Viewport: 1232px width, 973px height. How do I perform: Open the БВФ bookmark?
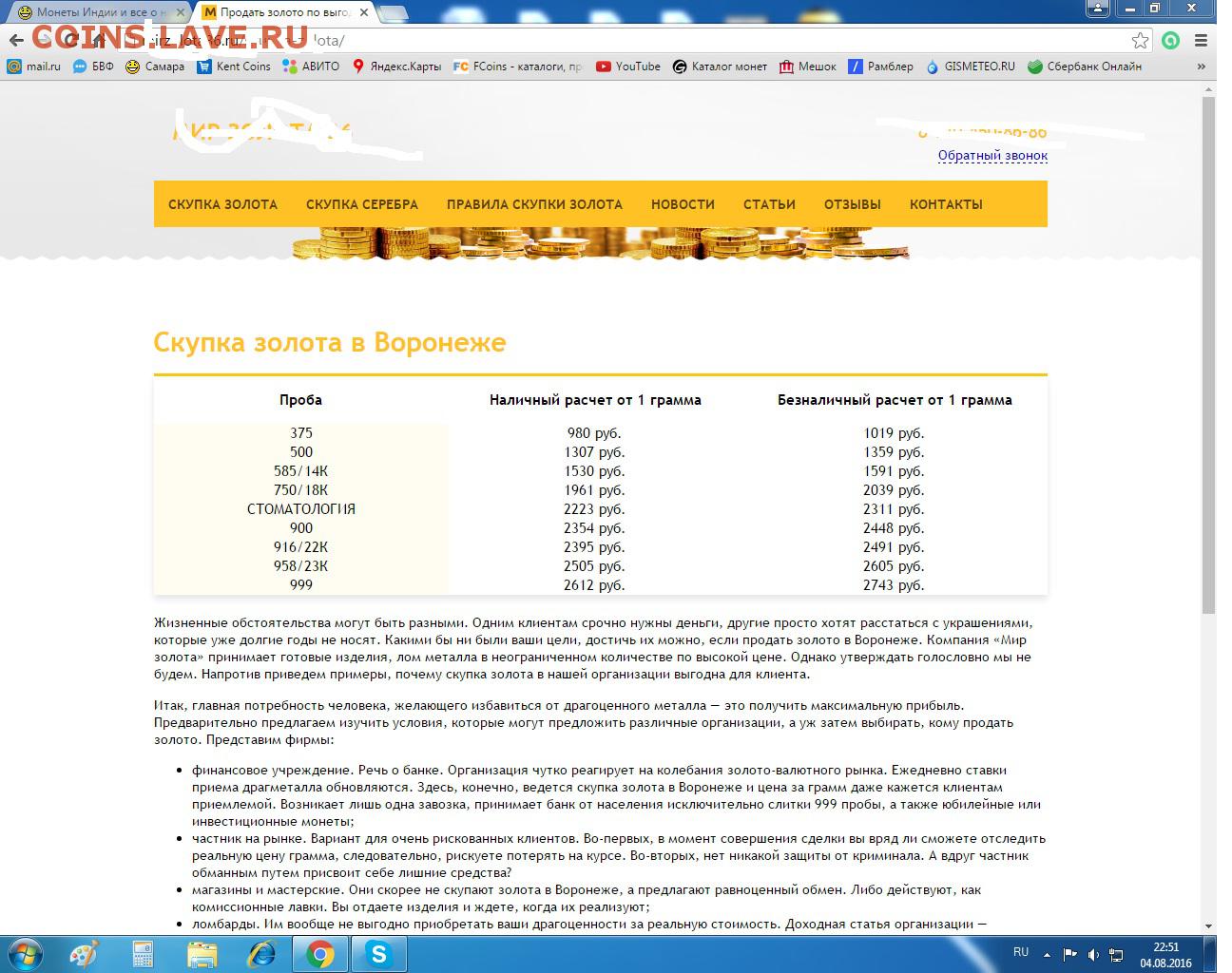click(x=93, y=67)
